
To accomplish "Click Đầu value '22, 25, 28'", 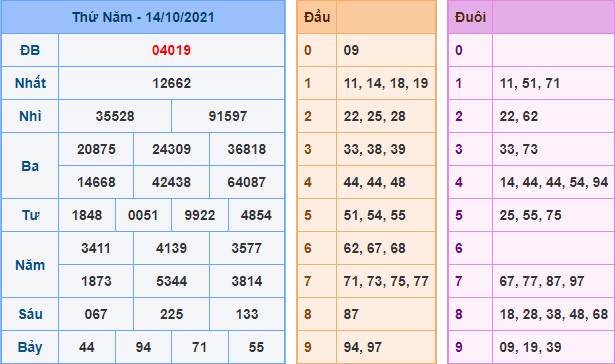I will pyautogui.click(x=374, y=116).
